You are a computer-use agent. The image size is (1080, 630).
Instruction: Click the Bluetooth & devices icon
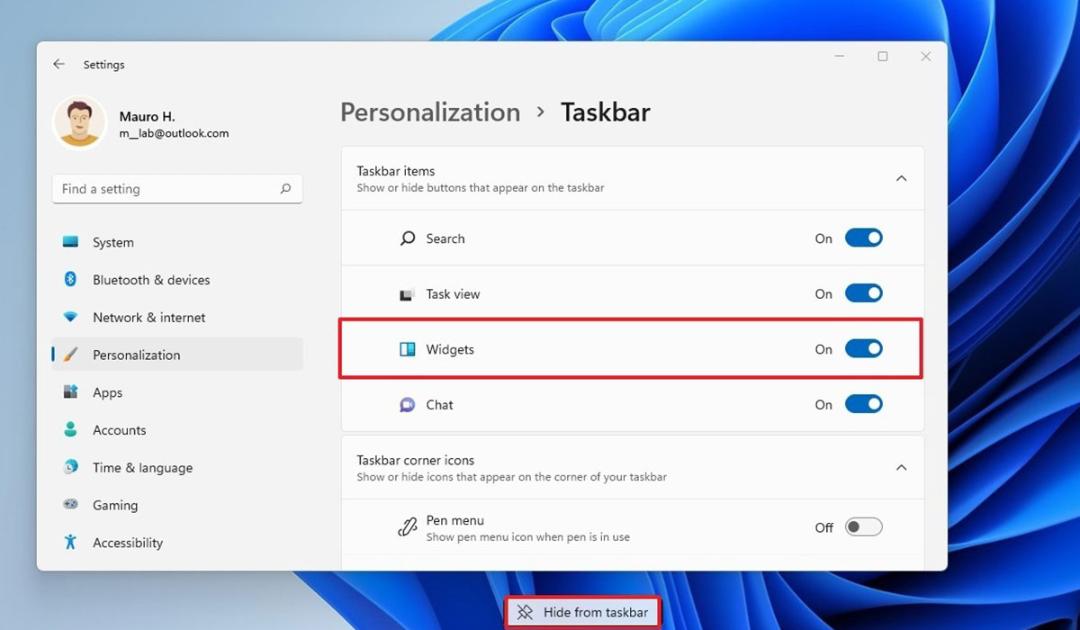pyautogui.click(x=70, y=279)
